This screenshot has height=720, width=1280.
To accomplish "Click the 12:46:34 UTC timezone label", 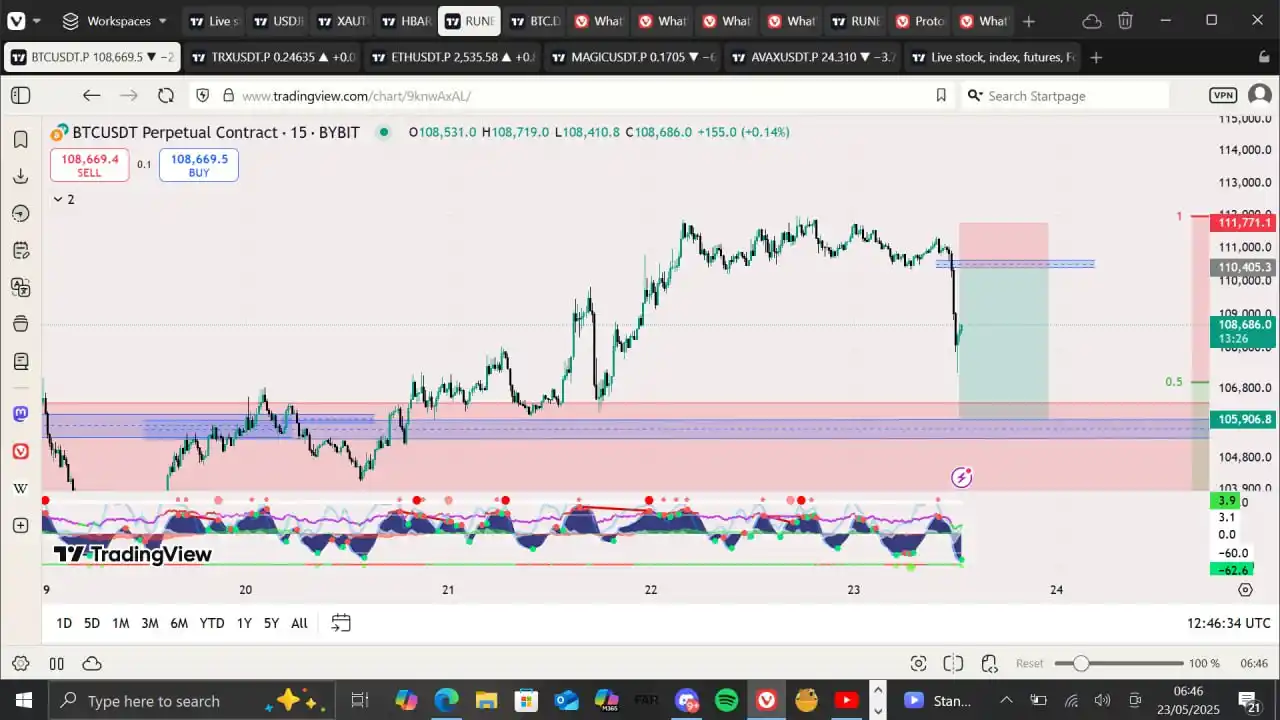I will 1229,623.
